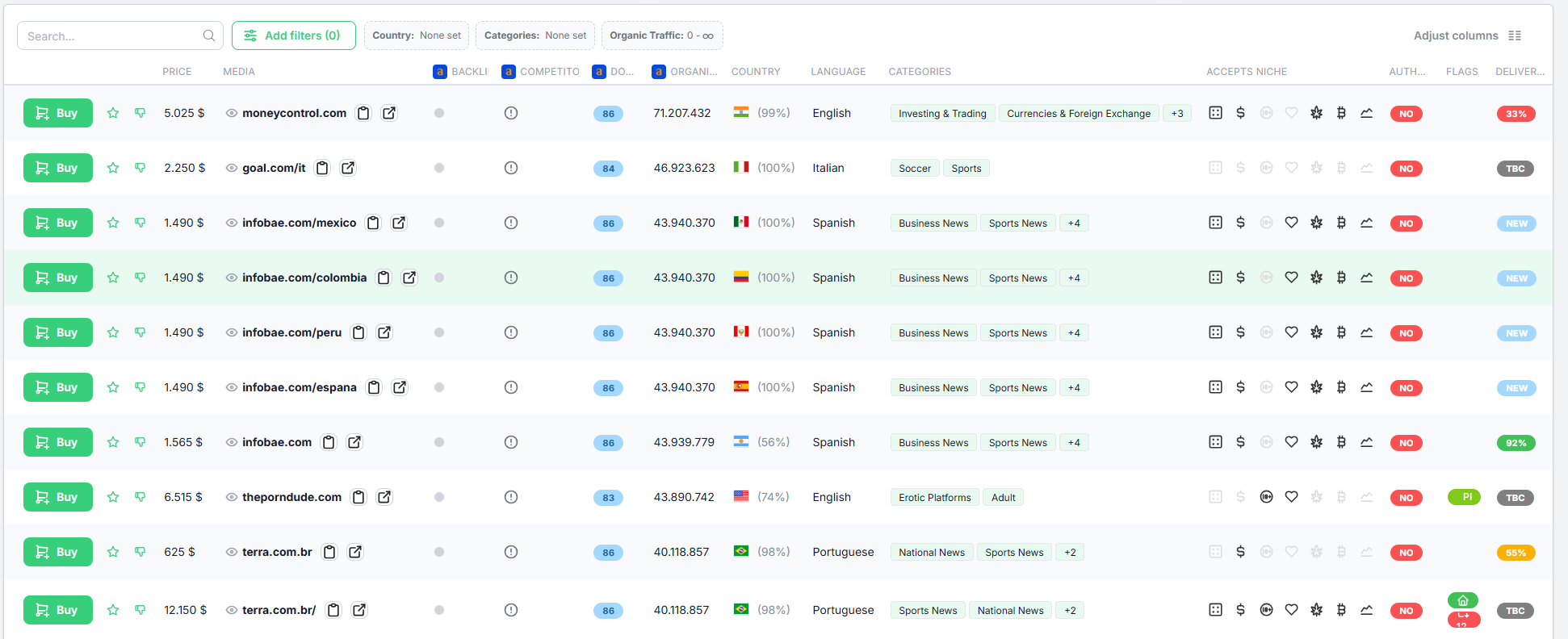
Task: Open Adjust columns icon
Action: (x=1515, y=35)
